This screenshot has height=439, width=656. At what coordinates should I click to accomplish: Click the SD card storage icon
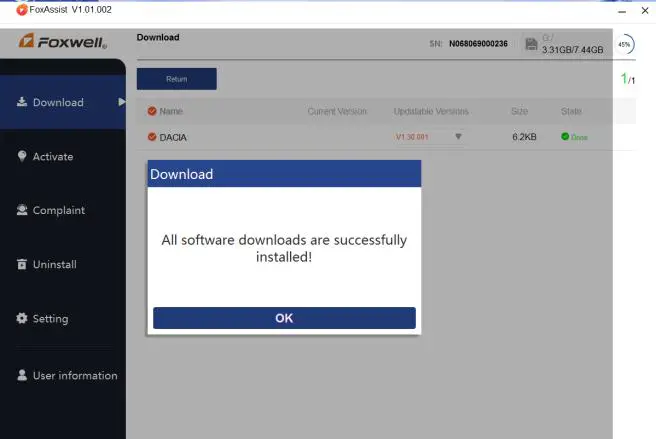point(531,44)
